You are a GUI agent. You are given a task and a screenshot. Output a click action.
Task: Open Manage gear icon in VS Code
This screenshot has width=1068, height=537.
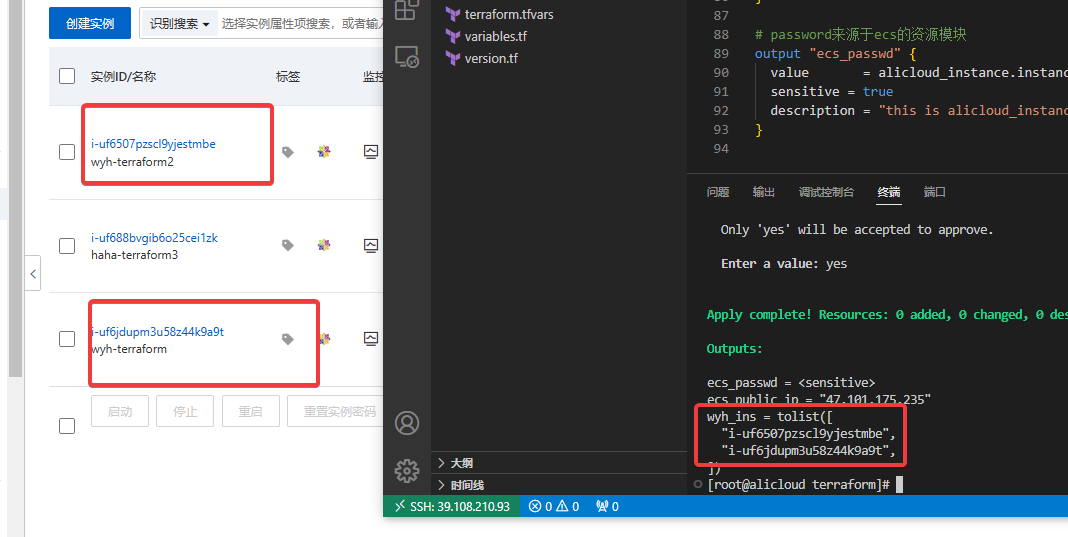pyautogui.click(x=407, y=470)
